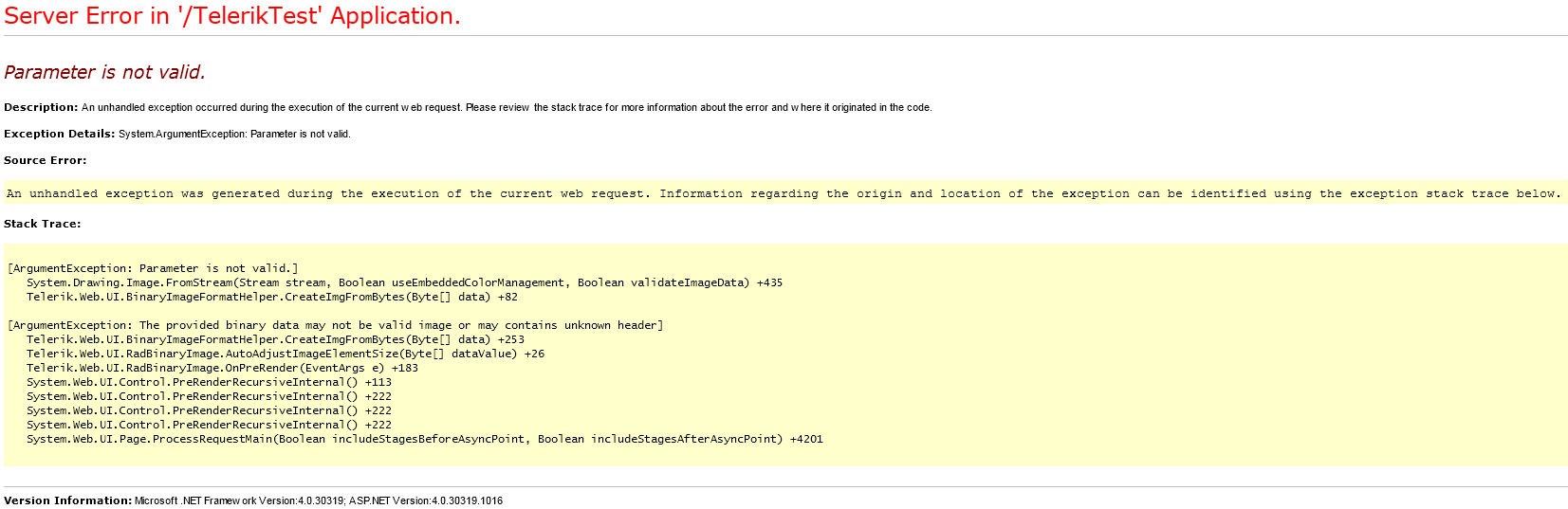
Task: Click the bold "Source Error:" label
Action: coord(45,160)
